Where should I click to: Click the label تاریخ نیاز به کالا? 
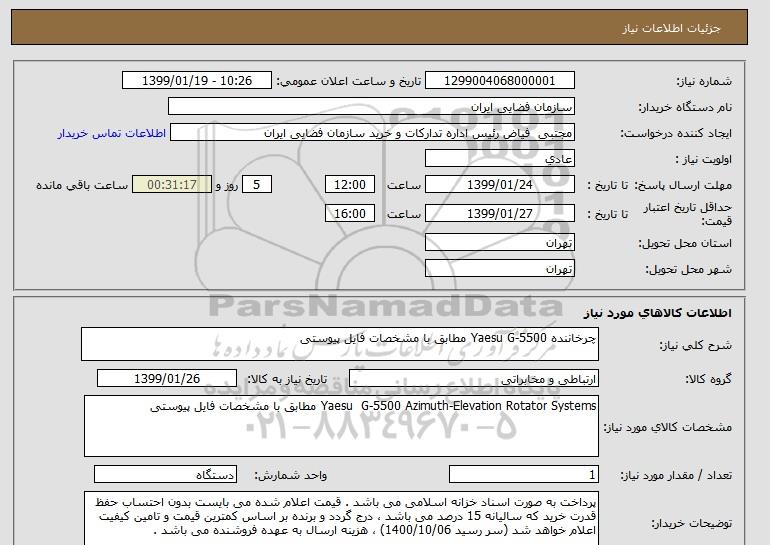pos(287,379)
